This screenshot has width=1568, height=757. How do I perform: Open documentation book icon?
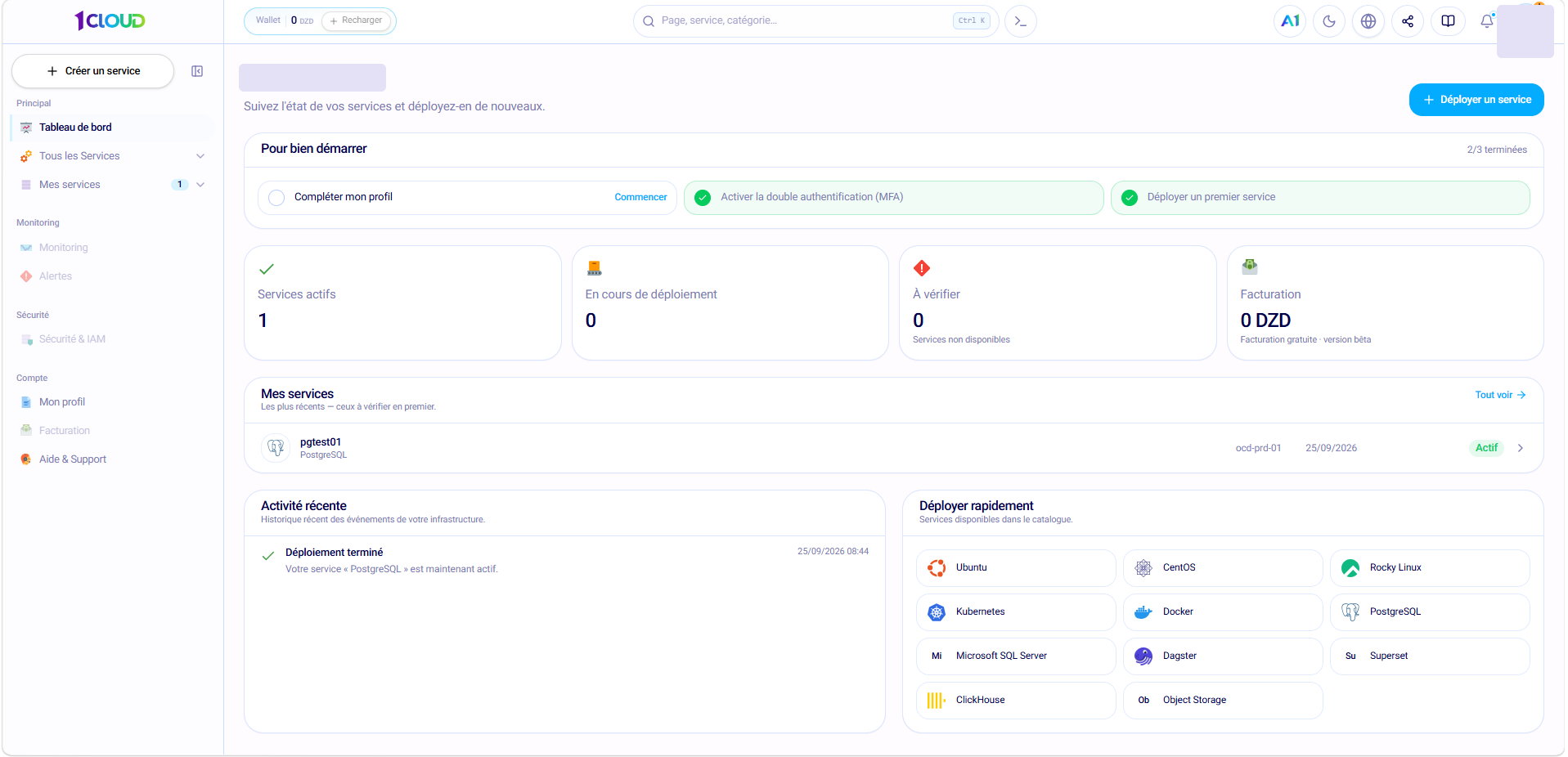point(1448,21)
